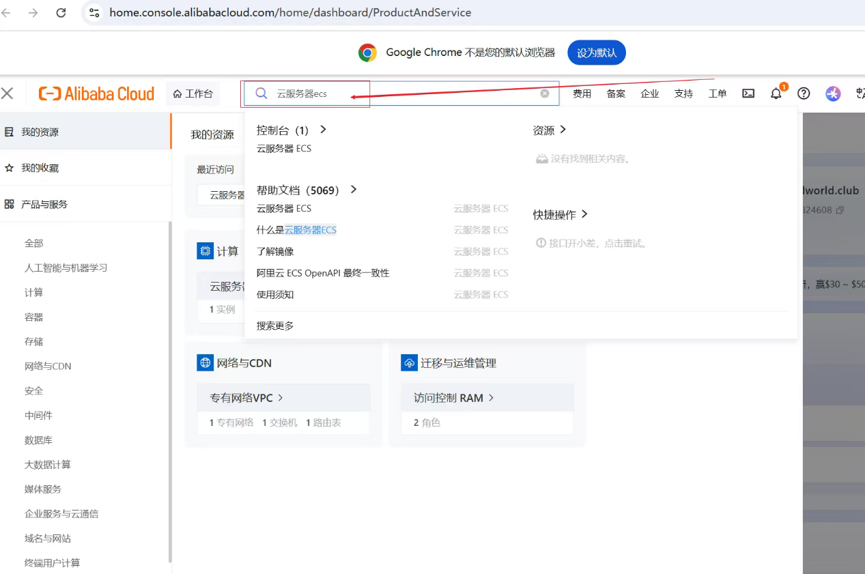Open the 使用须知 help document
This screenshot has height=574, width=865.
[275, 295]
